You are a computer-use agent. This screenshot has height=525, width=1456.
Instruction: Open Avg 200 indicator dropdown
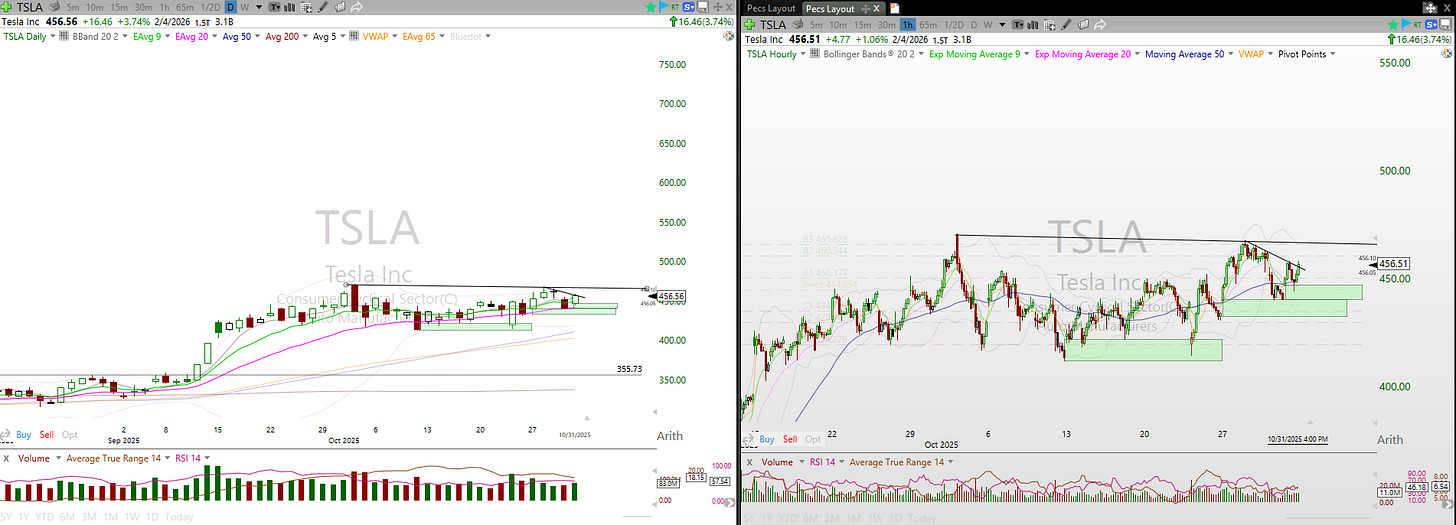point(304,37)
